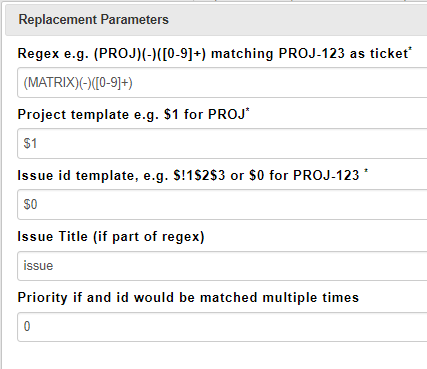Click the required asterisk after 'PROJ-123'
The height and width of the screenshot is (369, 427).
366,172
